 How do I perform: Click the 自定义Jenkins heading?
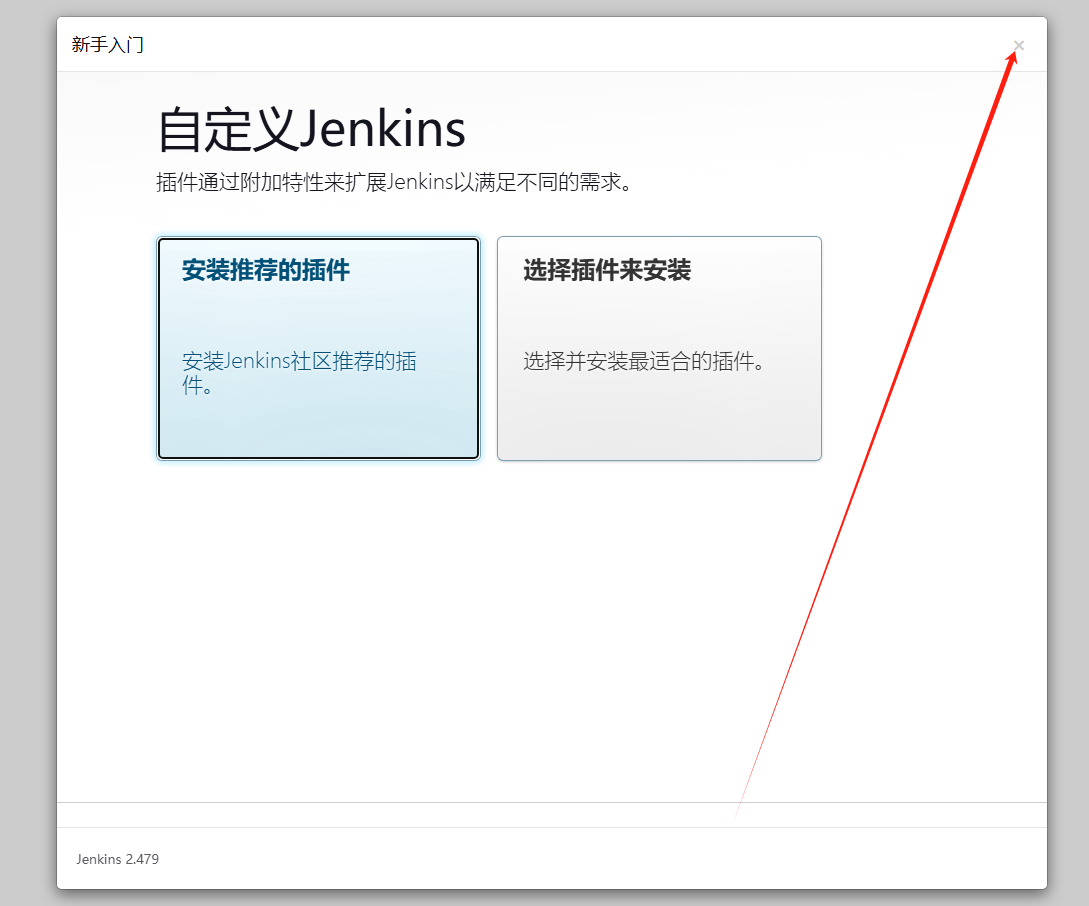[x=311, y=129]
